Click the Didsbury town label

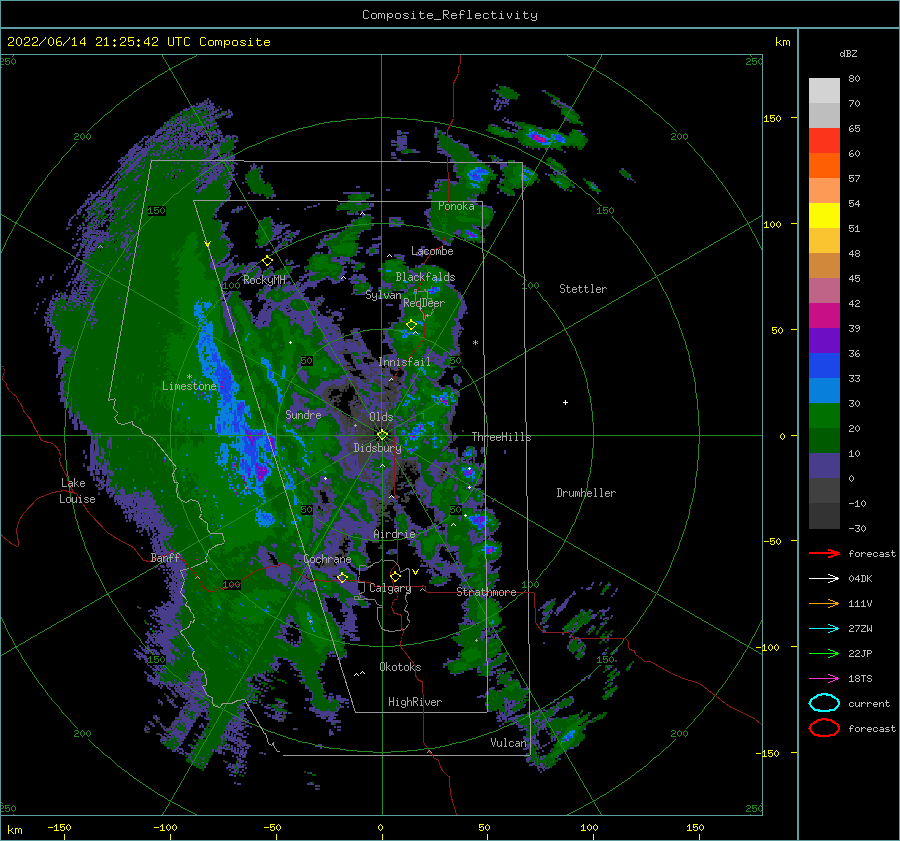(x=378, y=448)
